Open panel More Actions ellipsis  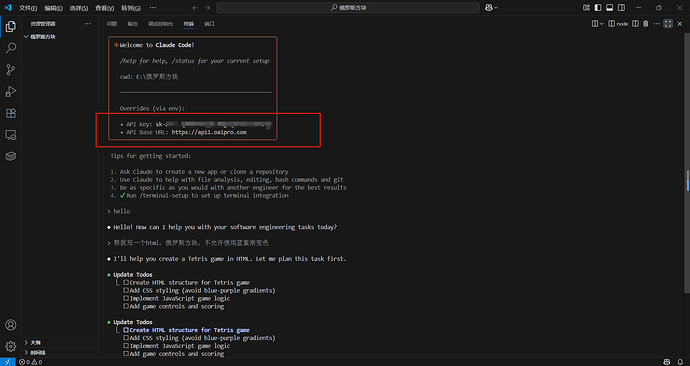[x=657, y=24]
